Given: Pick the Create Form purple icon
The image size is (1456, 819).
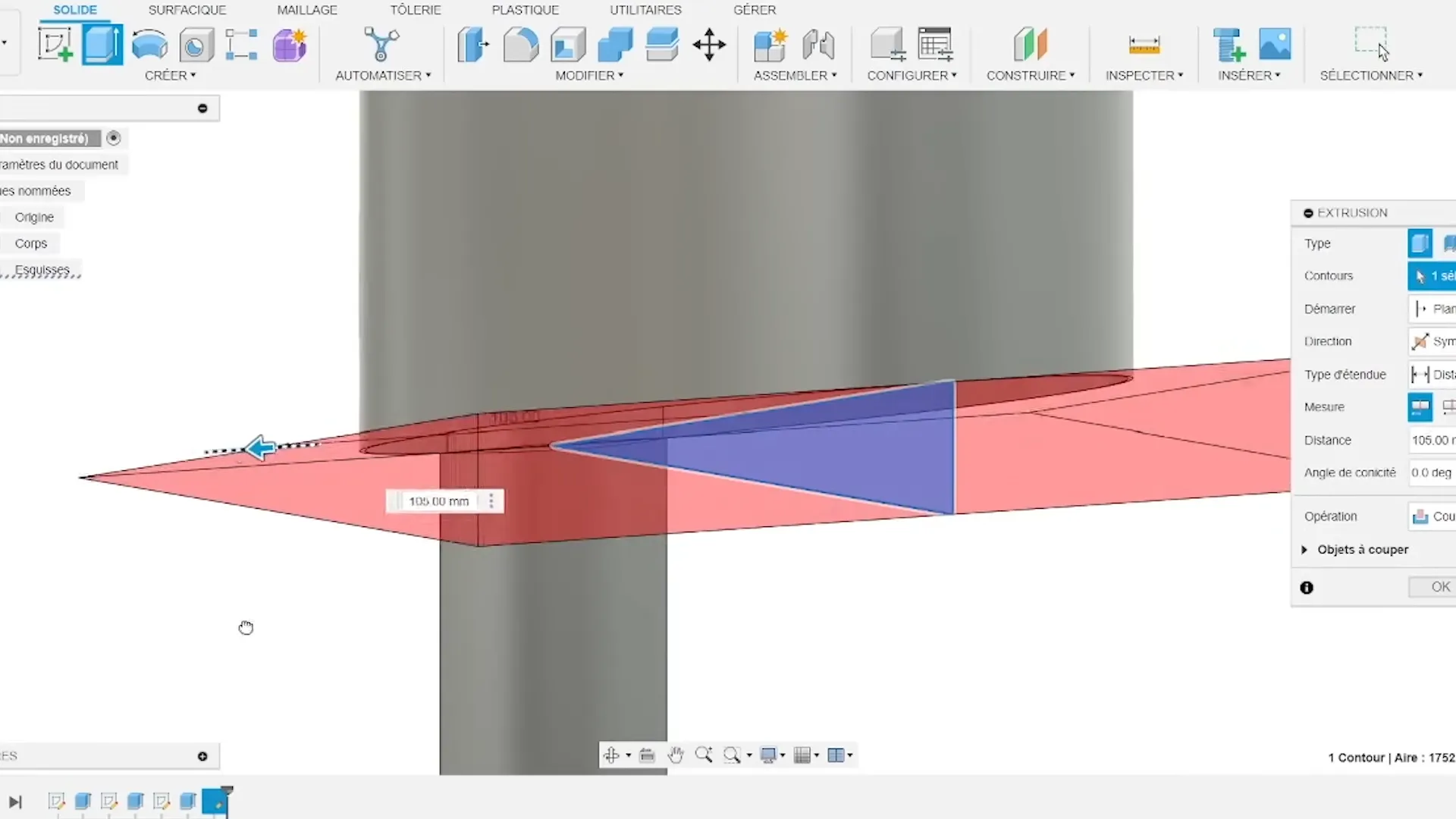Looking at the screenshot, I should pyautogui.click(x=289, y=45).
